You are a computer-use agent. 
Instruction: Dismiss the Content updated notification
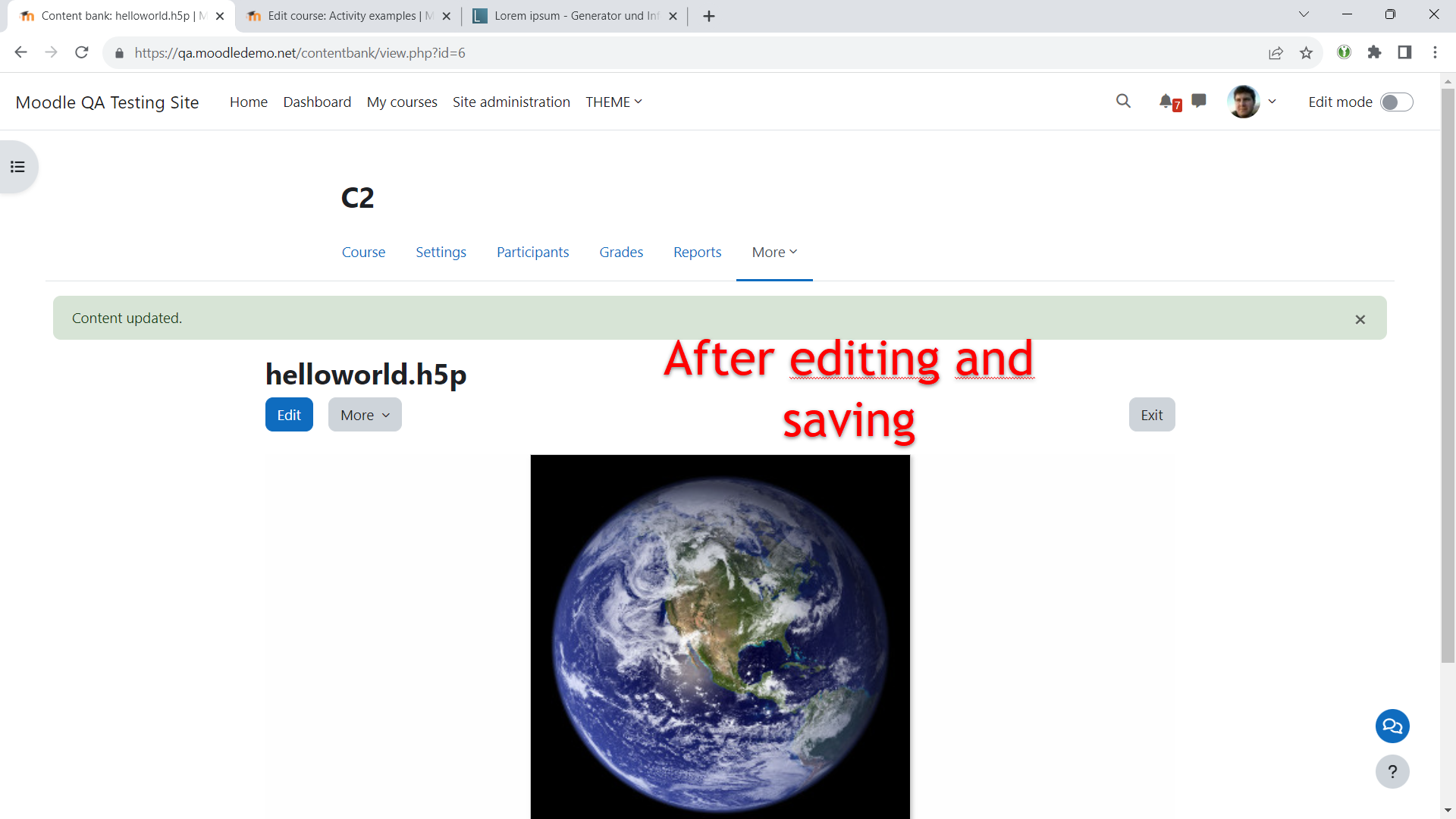1360,319
